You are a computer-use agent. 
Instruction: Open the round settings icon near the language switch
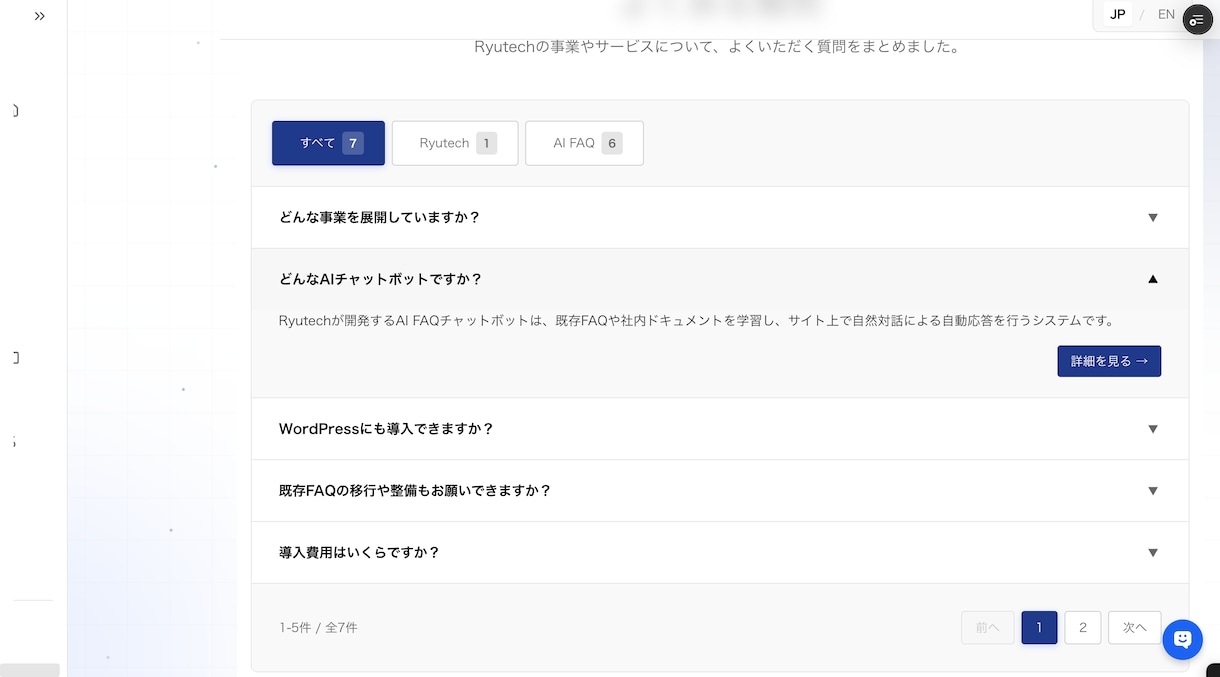1197,20
